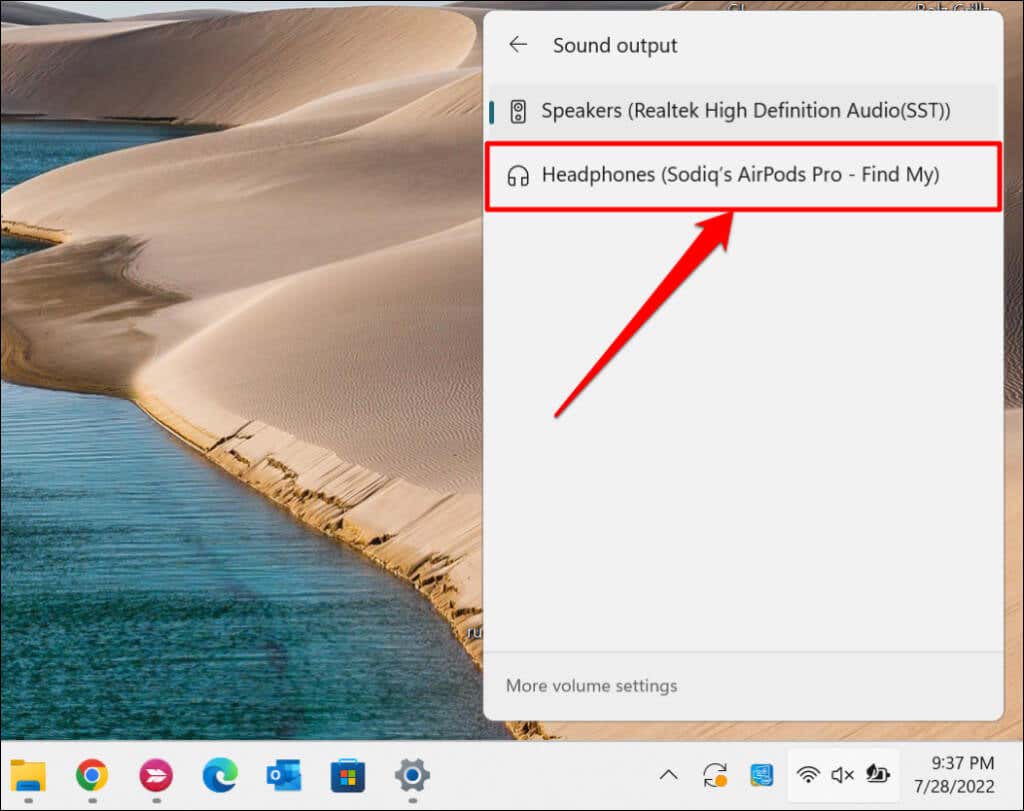Open Microsoft Store from the taskbar

click(x=348, y=776)
